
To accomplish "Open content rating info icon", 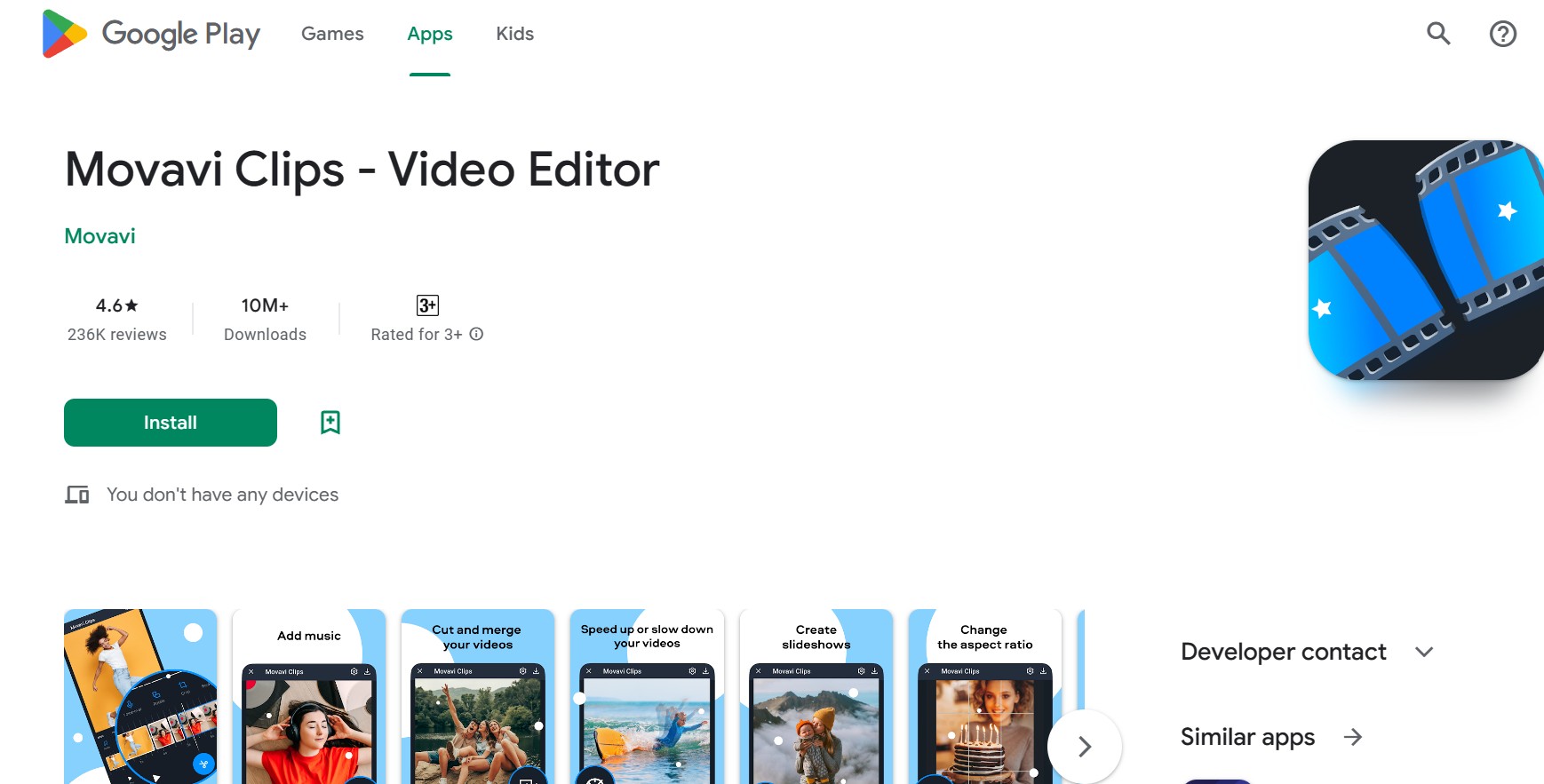I will coord(476,334).
